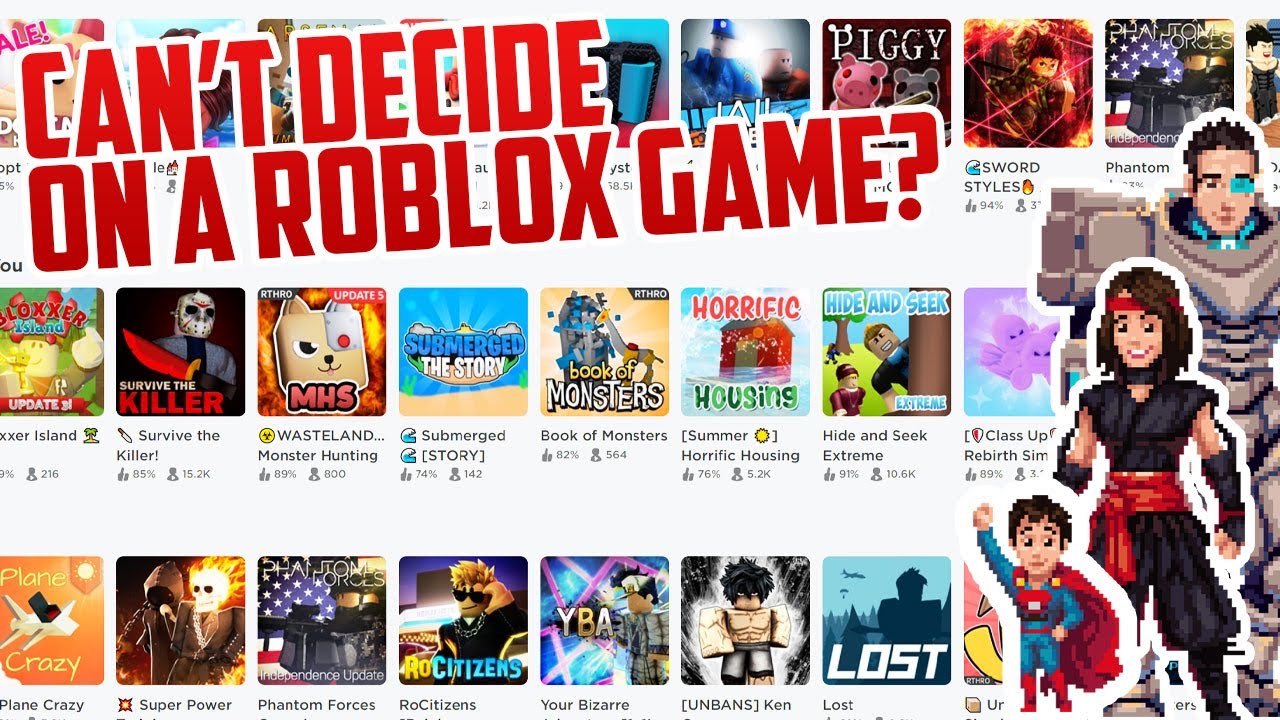Screen dimensions: 1280x720
Task: Click the Hide and Seek Extreme title link
Action: (875, 445)
